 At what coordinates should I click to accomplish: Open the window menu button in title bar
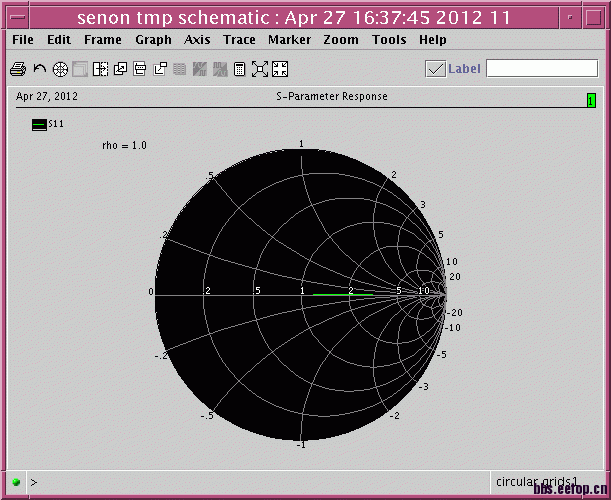pos(18,18)
